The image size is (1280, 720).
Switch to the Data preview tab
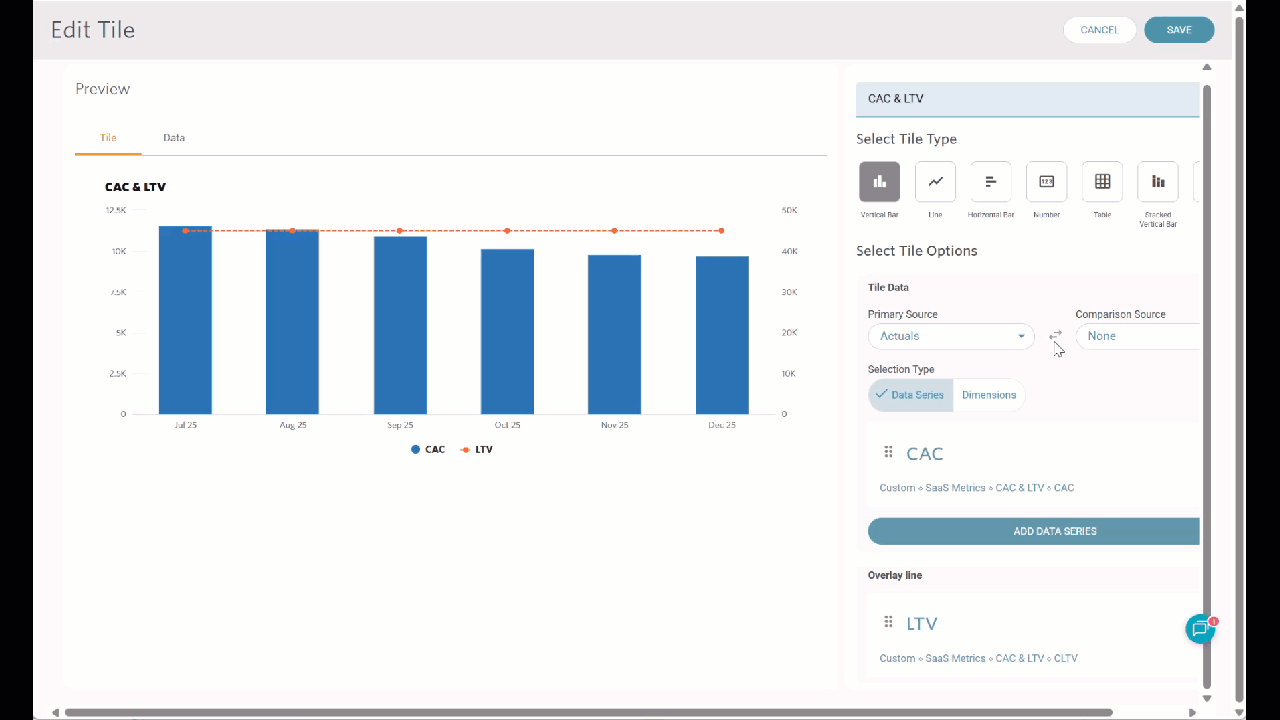(174, 138)
